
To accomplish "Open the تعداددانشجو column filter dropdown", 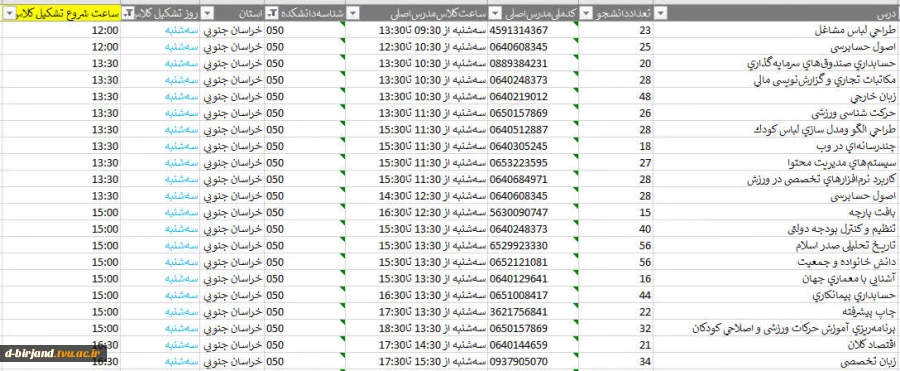I will click(x=586, y=13).
